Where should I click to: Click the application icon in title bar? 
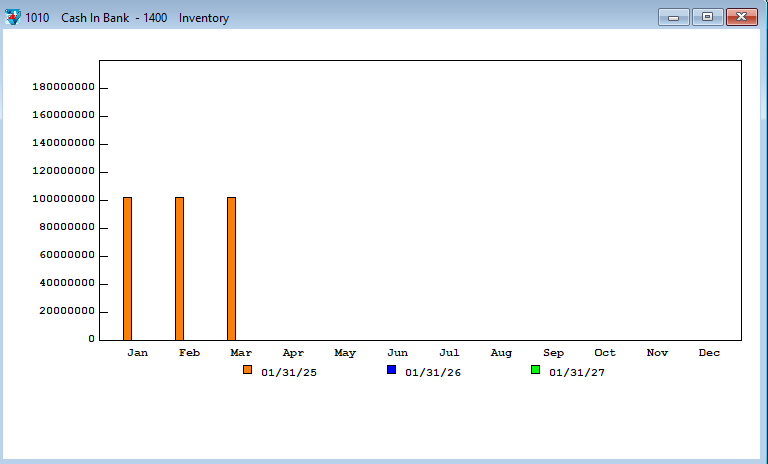(x=13, y=17)
